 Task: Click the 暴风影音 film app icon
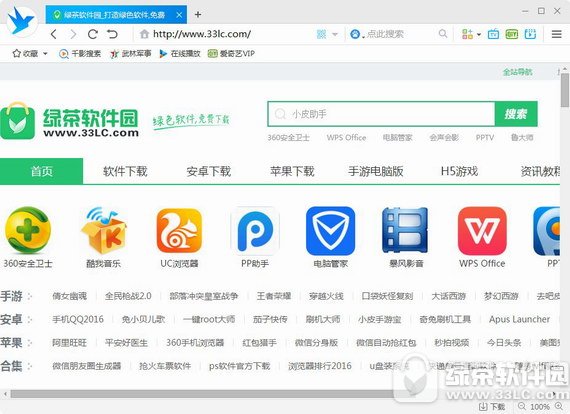pos(405,230)
